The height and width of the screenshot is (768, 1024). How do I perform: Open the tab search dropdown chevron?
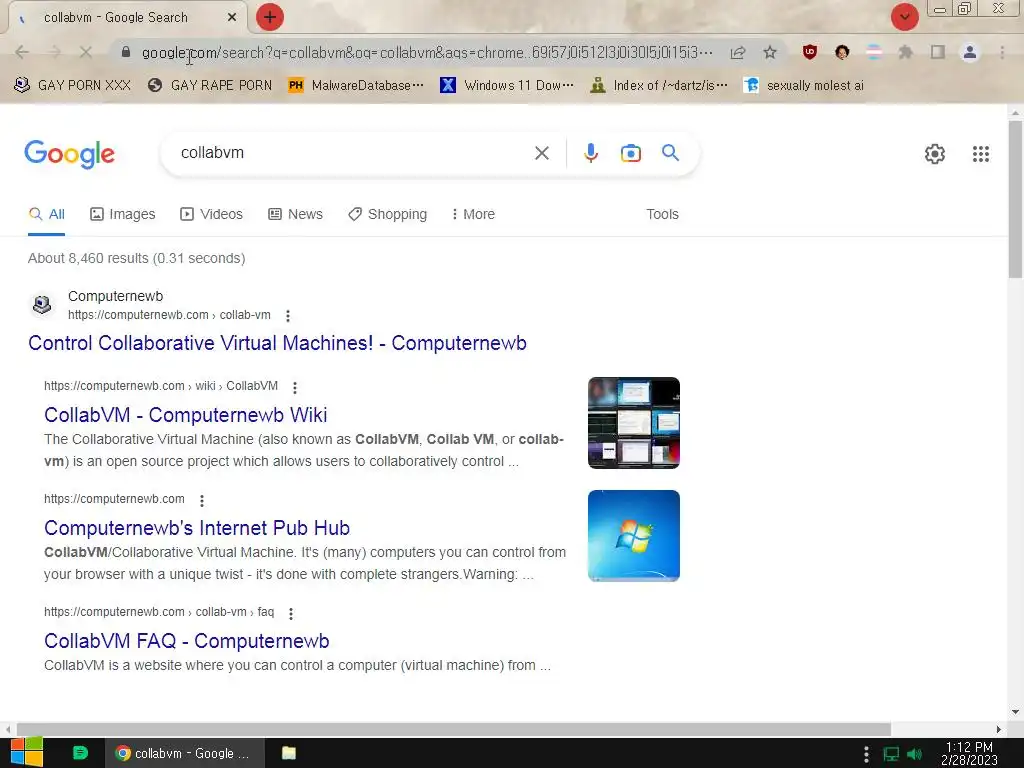click(x=904, y=17)
